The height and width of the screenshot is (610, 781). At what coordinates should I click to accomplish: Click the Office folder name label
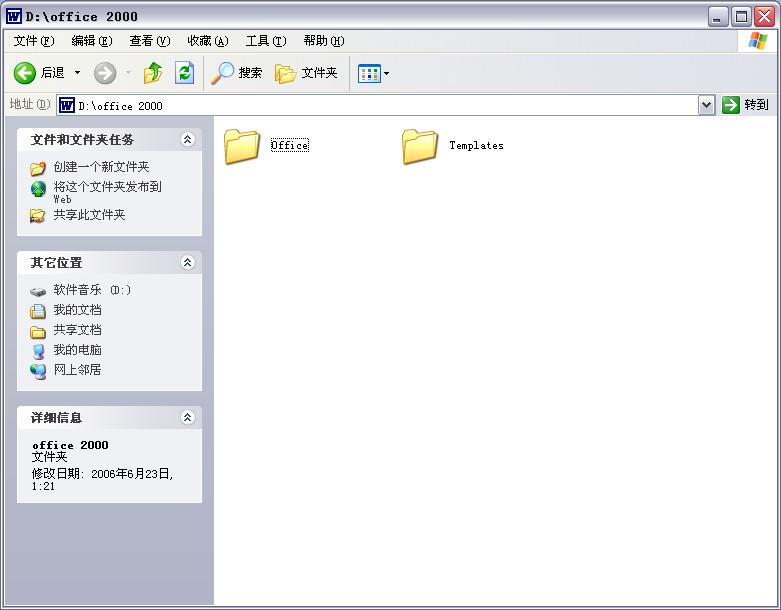(x=289, y=145)
